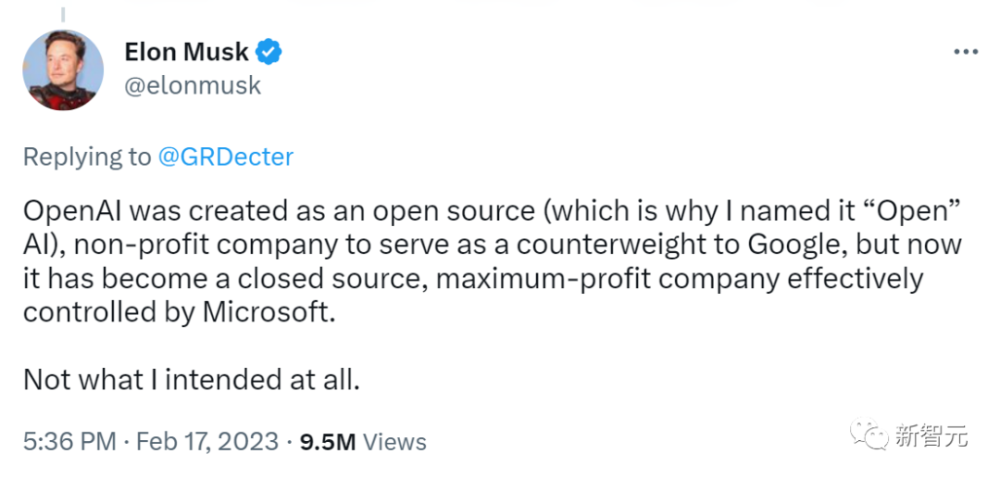Click the "Replying to" label
The height and width of the screenshot is (479, 1000).
pos(86,157)
